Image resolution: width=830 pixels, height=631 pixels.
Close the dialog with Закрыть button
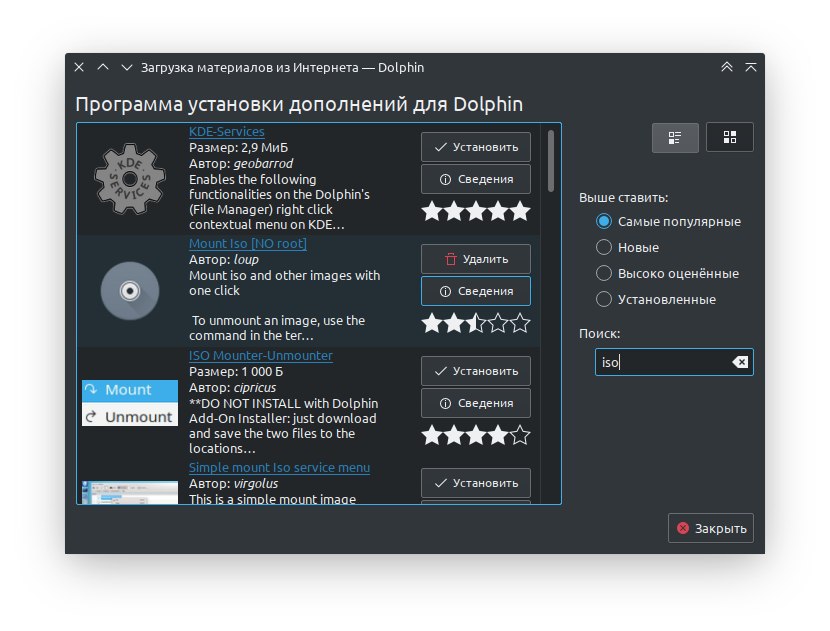pos(711,528)
